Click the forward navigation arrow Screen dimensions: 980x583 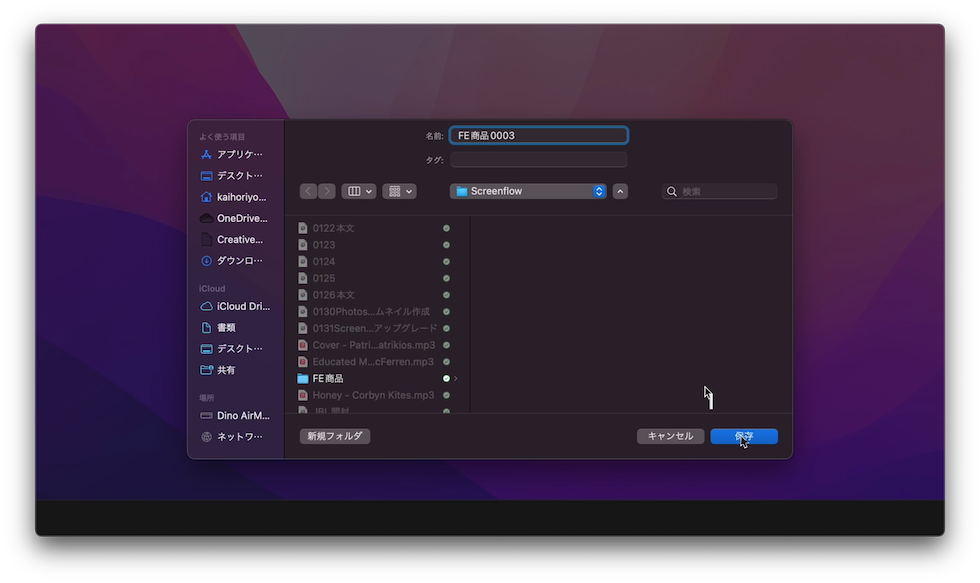point(327,191)
